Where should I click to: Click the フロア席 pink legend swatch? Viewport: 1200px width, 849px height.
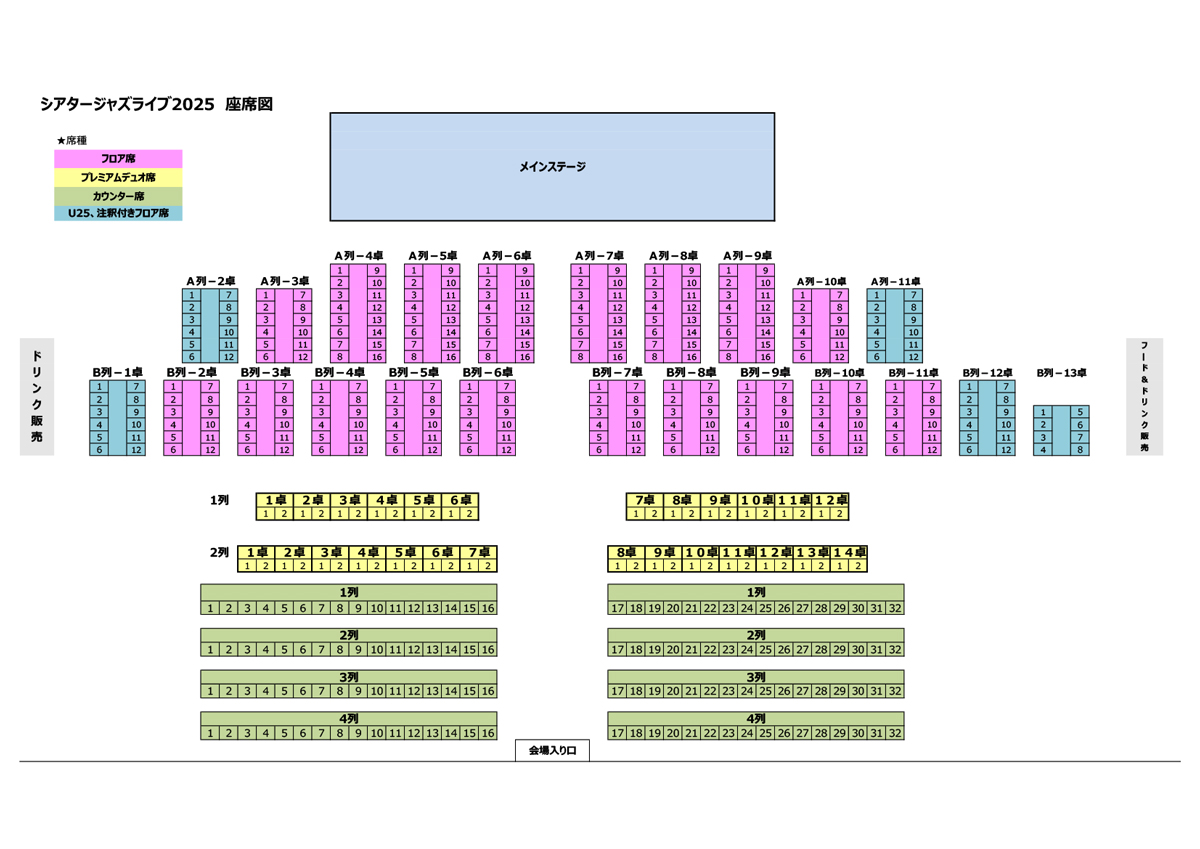[118, 159]
